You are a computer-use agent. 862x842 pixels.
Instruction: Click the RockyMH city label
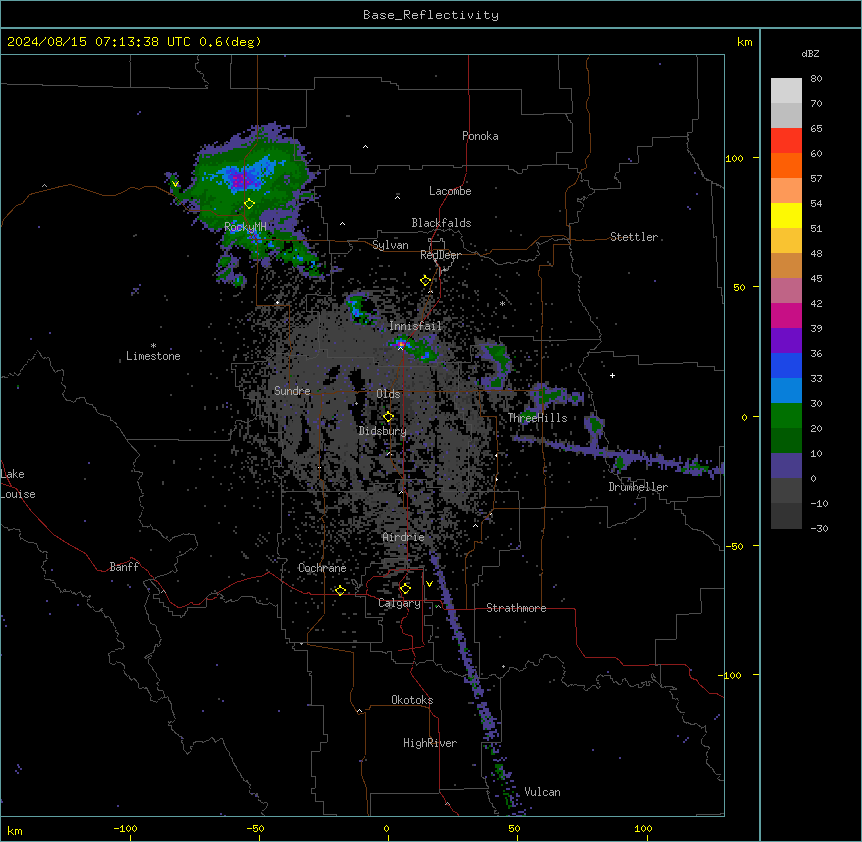[x=245, y=227]
